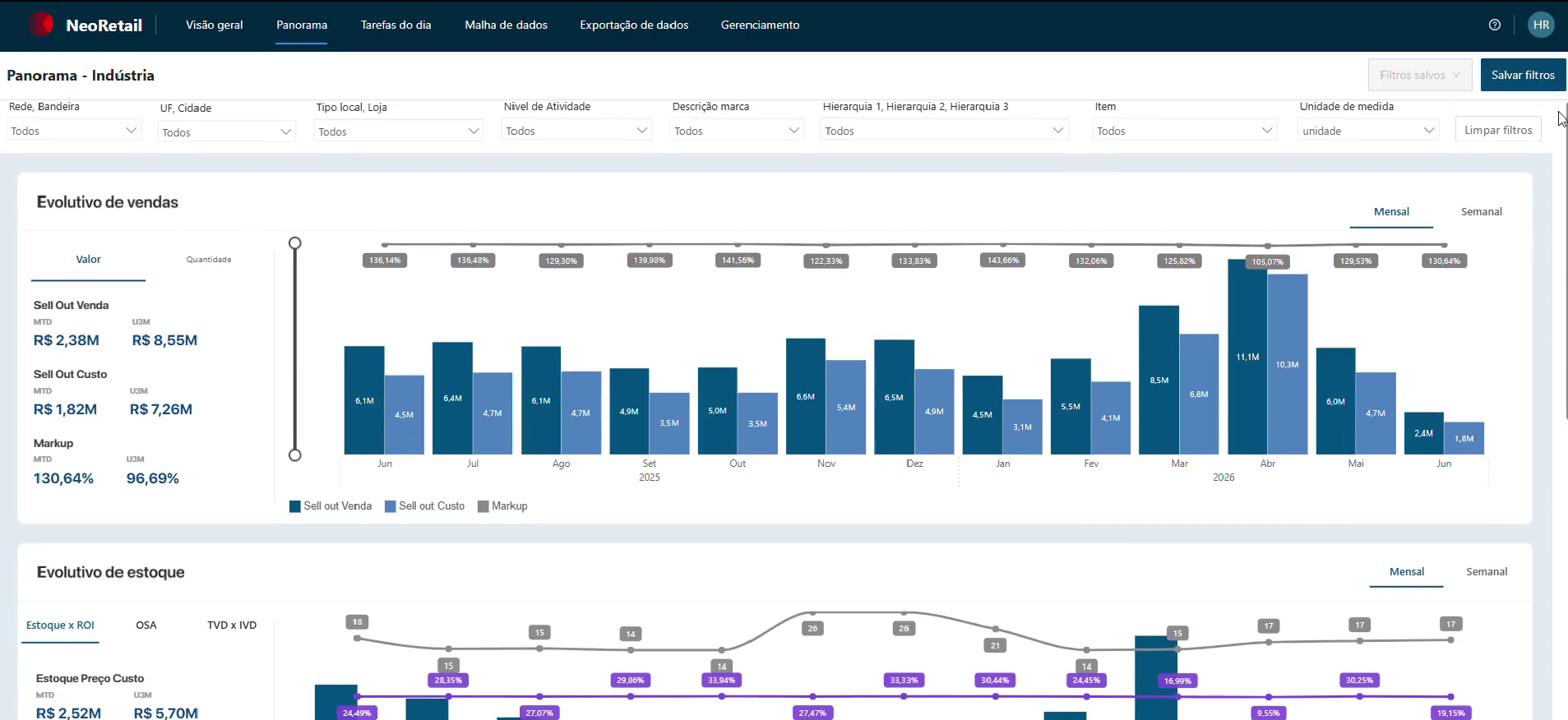The width and height of the screenshot is (1568, 720).
Task: Click the NeoRetail red logo icon
Action: pyautogui.click(x=41, y=25)
